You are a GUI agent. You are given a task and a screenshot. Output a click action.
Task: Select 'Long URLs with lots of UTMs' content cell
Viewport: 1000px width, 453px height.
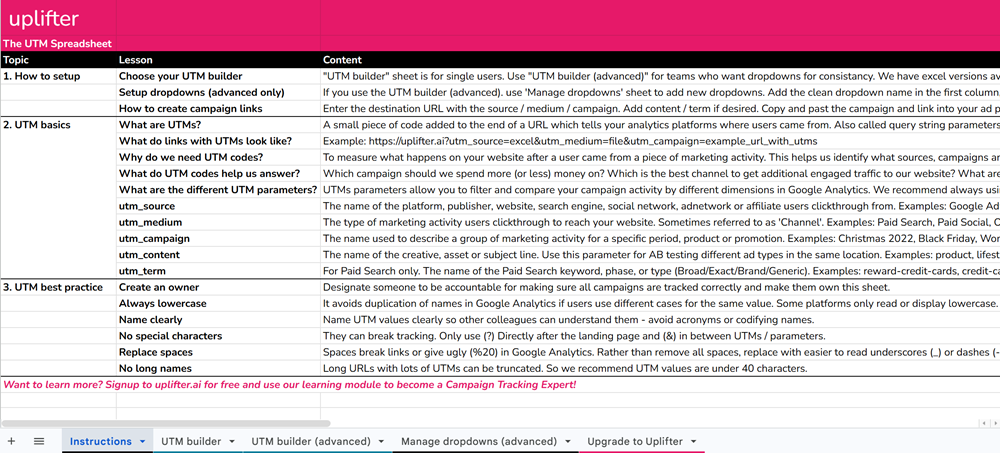660,368
